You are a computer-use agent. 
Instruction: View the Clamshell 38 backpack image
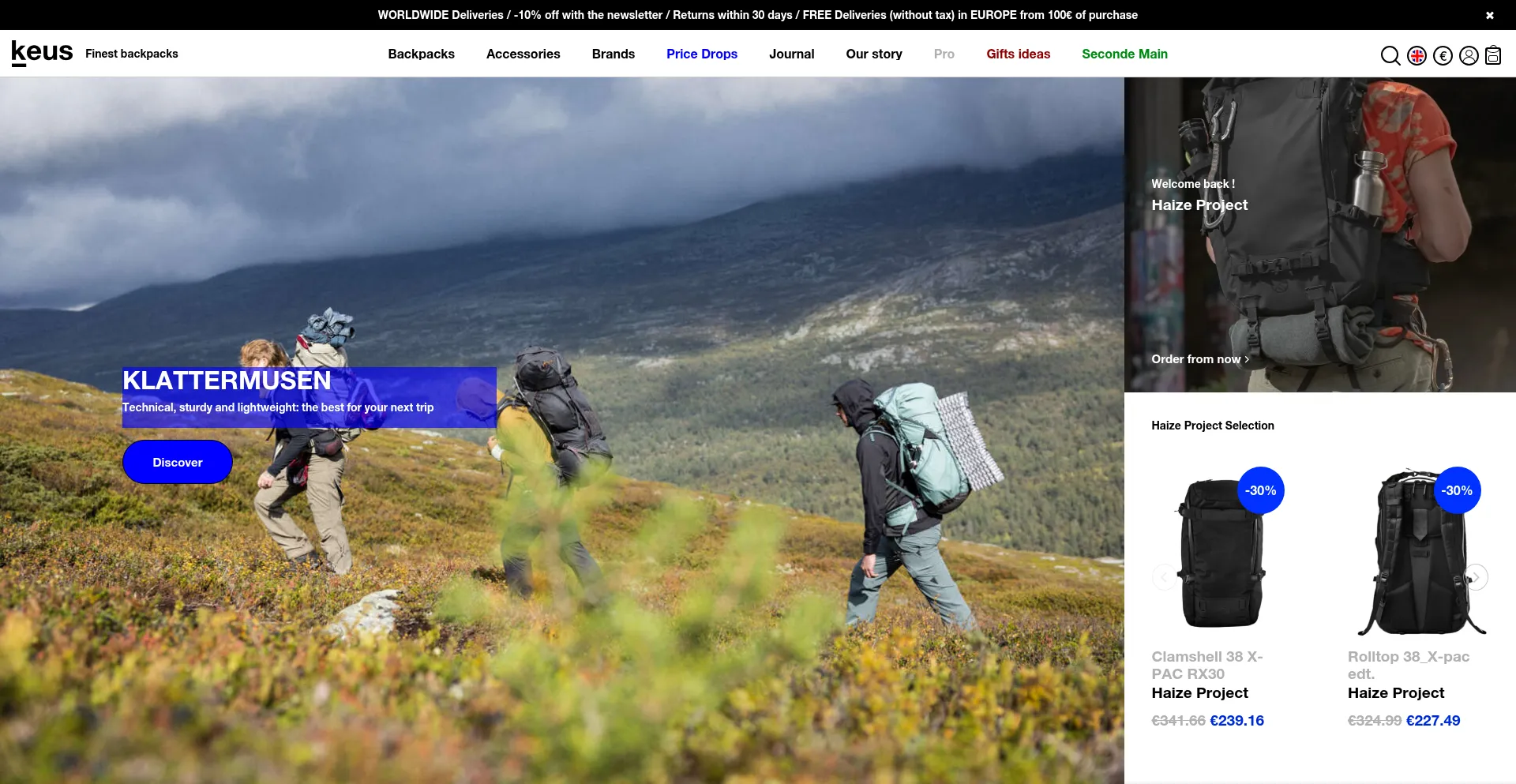1221,553
